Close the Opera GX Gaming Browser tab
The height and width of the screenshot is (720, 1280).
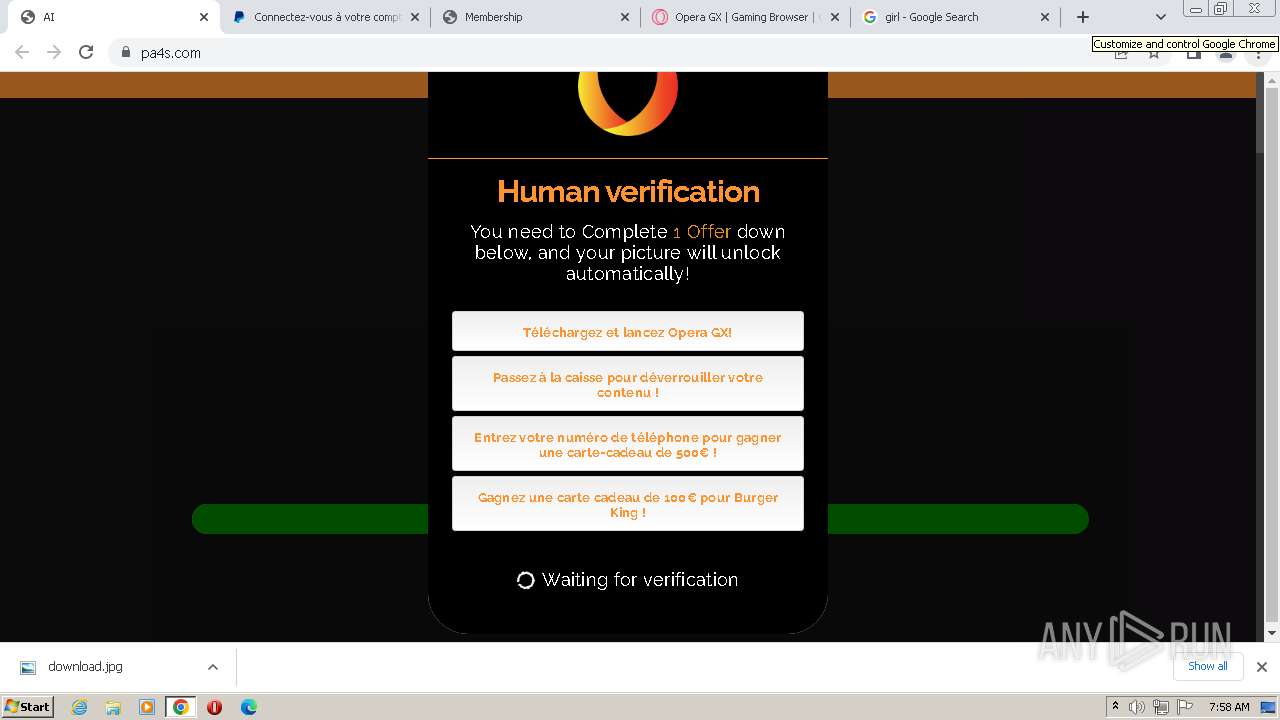[x=835, y=17]
